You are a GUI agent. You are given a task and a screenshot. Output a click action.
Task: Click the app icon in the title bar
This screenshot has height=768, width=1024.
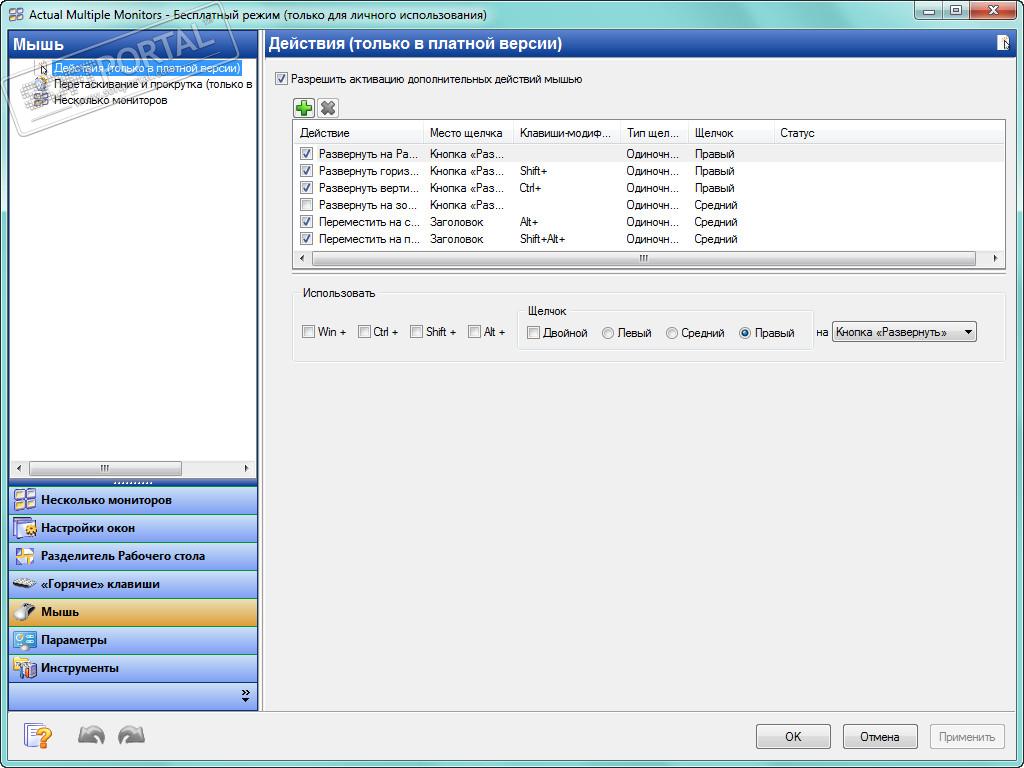coord(17,14)
